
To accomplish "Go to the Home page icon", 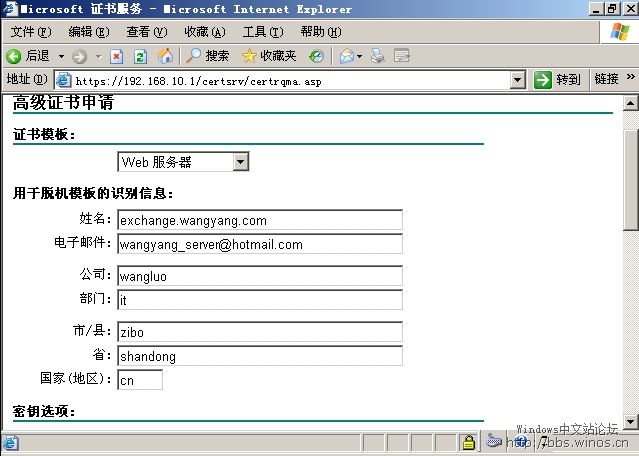I will (164, 56).
